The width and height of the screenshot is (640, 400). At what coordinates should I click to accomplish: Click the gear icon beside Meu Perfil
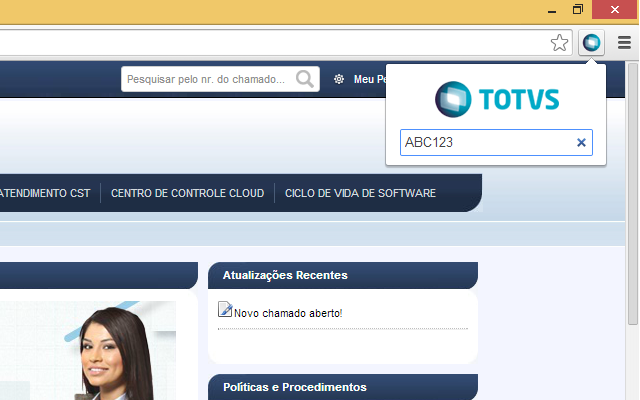point(339,79)
